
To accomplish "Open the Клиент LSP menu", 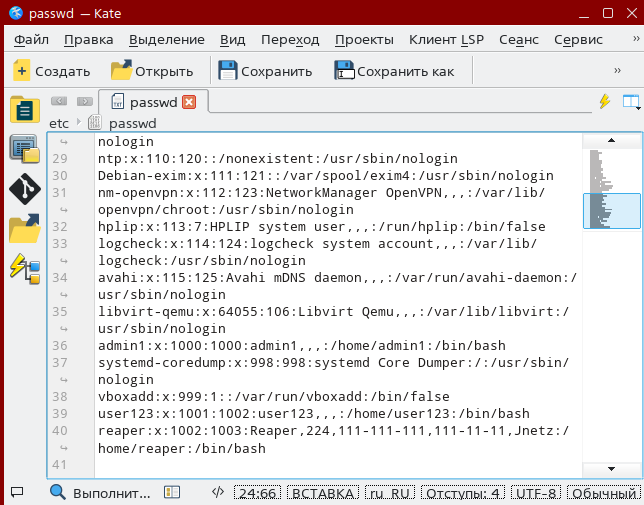I will pyautogui.click(x=446, y=39).
